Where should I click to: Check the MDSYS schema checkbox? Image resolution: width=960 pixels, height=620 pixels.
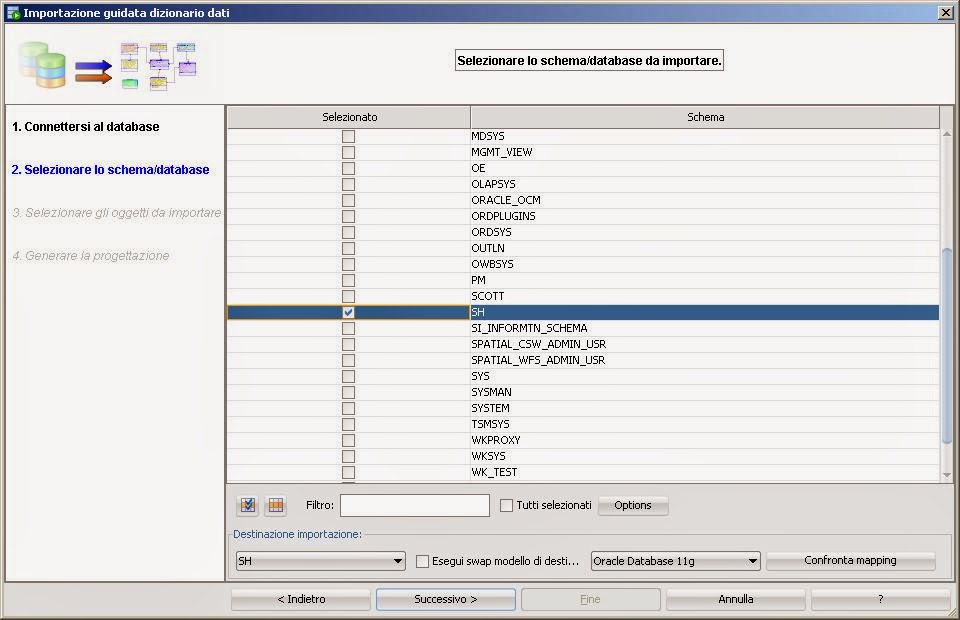point(348,136)
